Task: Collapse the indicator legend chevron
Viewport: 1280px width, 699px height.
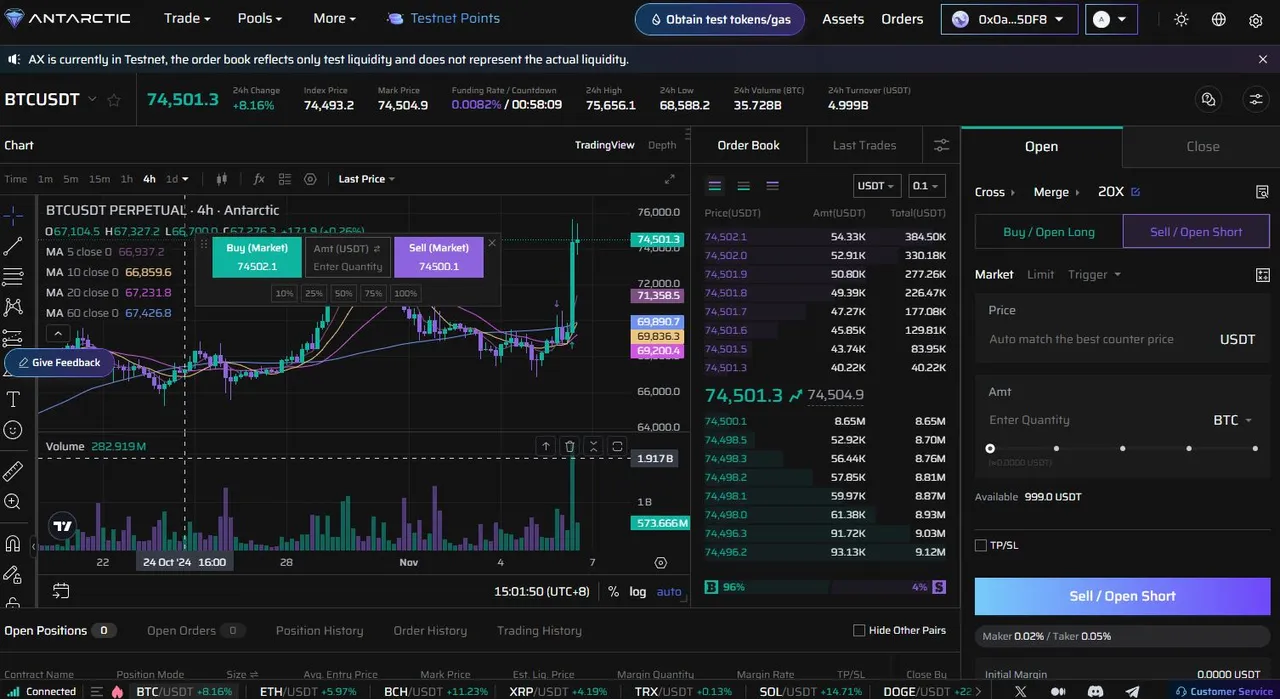Action: coord(57,334)
